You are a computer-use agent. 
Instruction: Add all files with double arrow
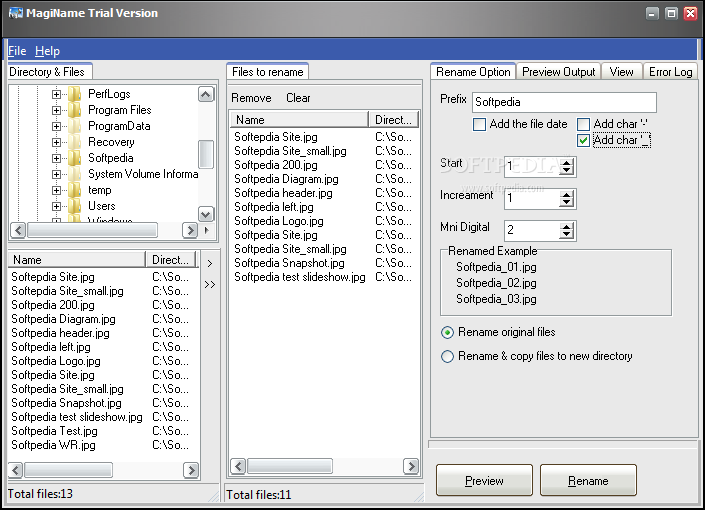click(x=210, y=284)
